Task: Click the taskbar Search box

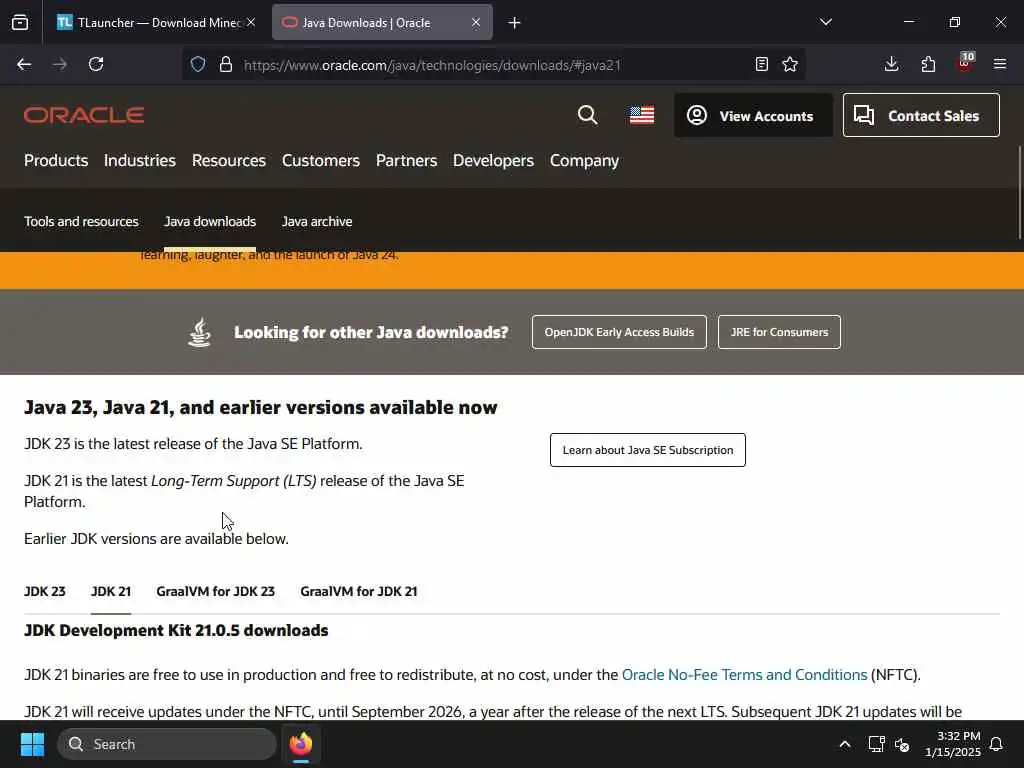Action: [167, 744]
